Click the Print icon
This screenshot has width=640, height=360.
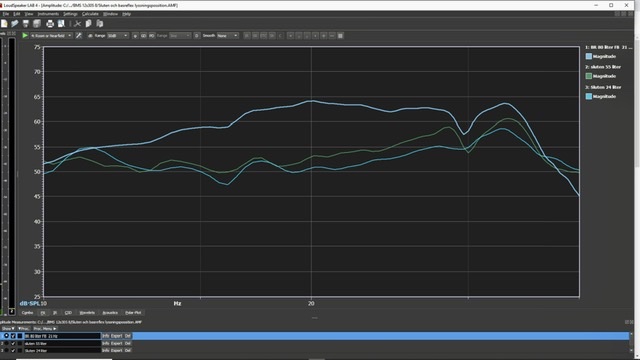tap(50, 24)
